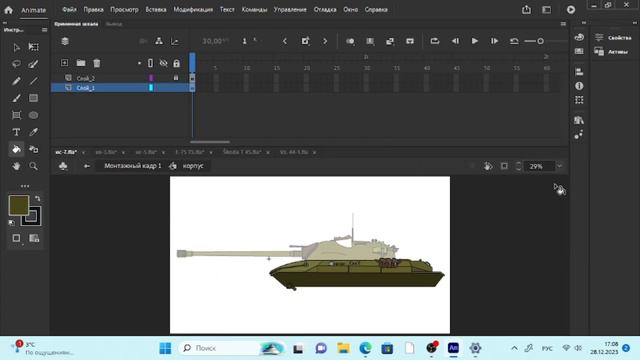Click the Delete layer trash icon
This screenshot has width=640, height=360.
pyautogui.click(x=97, y=63)
